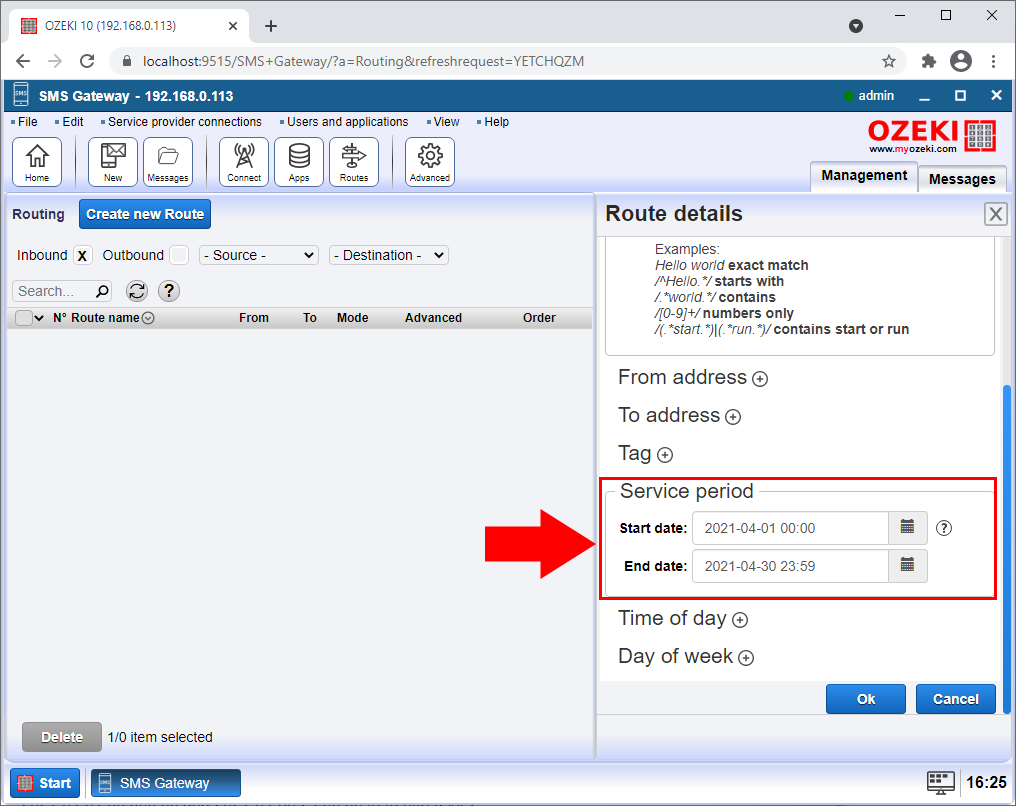Viewport: 1016px width, 806px height.
Task: Click the Create new Route button
Action: tap(145, 214)
